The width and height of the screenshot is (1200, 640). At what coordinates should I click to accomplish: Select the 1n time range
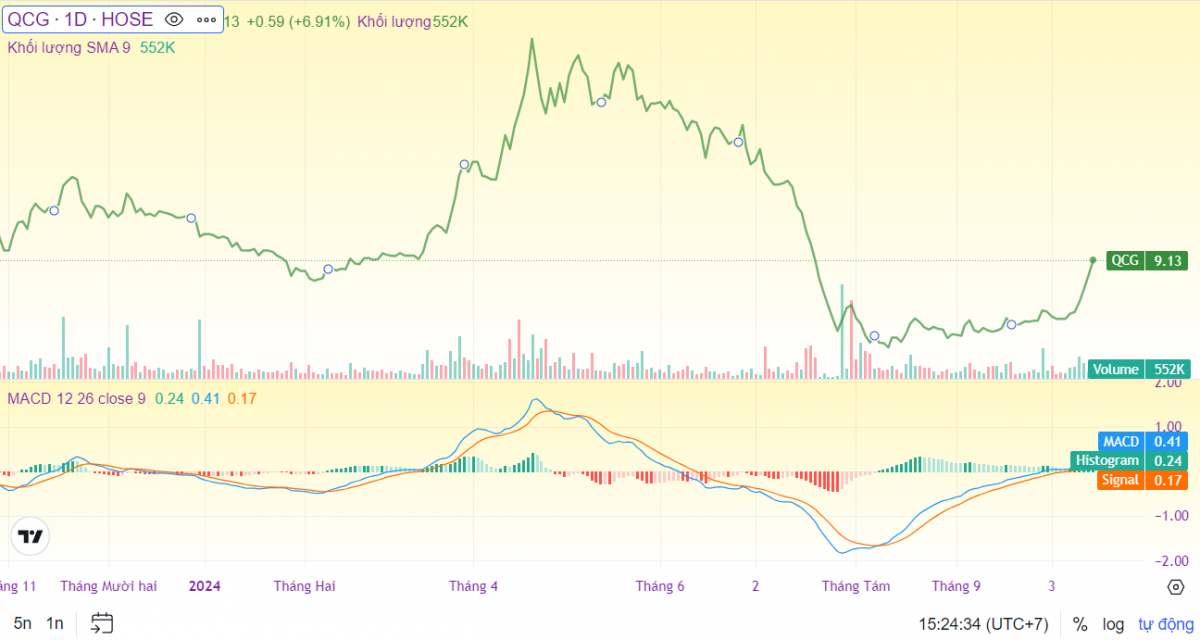[55, 624]
